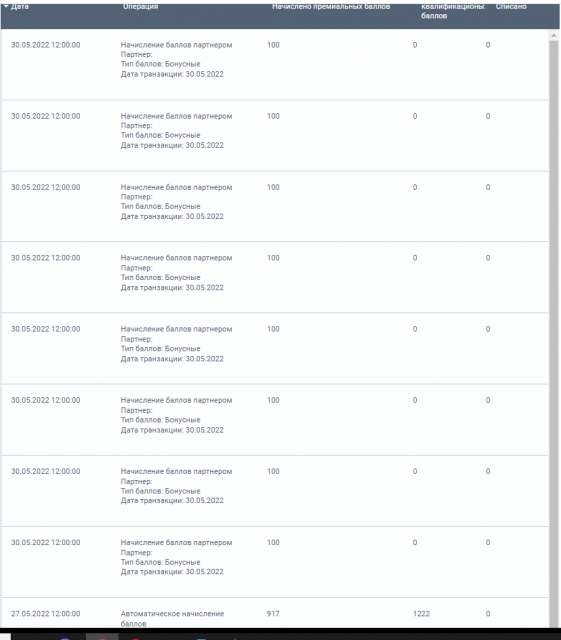The height and width of the screenshot is (640, 561).
Task: Click the 100 points value in topmost row
Action: [273, 45]
